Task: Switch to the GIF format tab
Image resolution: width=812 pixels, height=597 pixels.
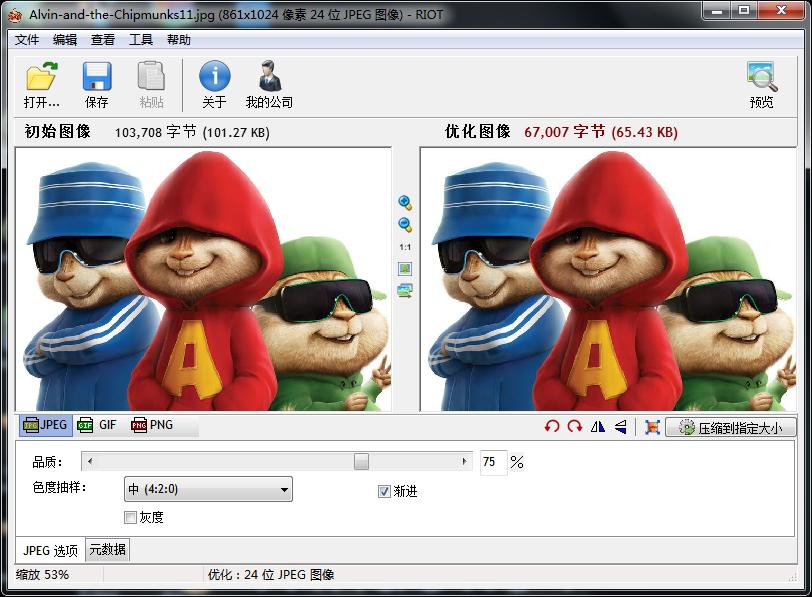Action: click(x=97, y=425)
